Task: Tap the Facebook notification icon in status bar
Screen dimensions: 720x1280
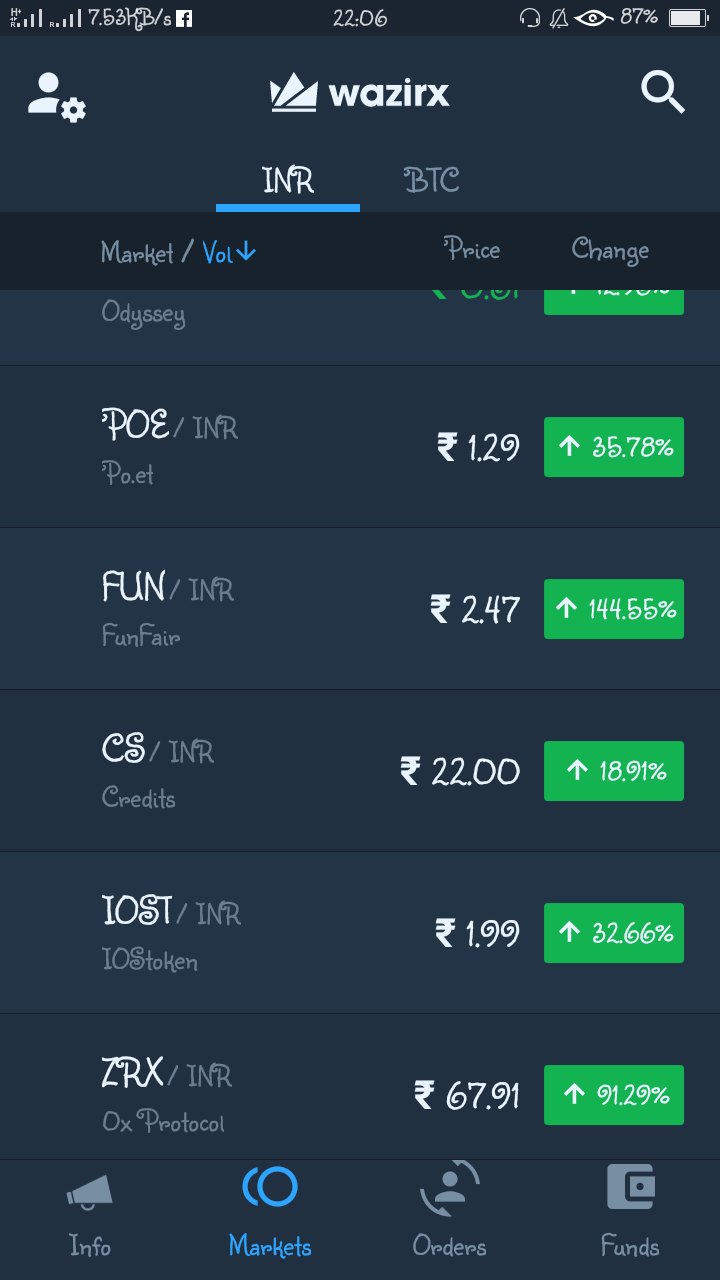Action: (x=184, y=18)
